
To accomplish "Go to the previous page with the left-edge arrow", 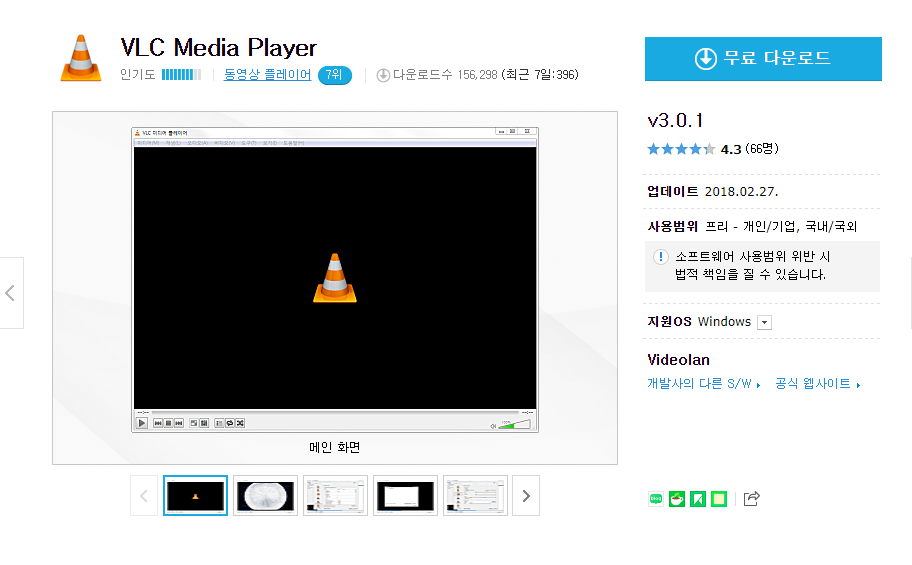I will tap(10, 293).
